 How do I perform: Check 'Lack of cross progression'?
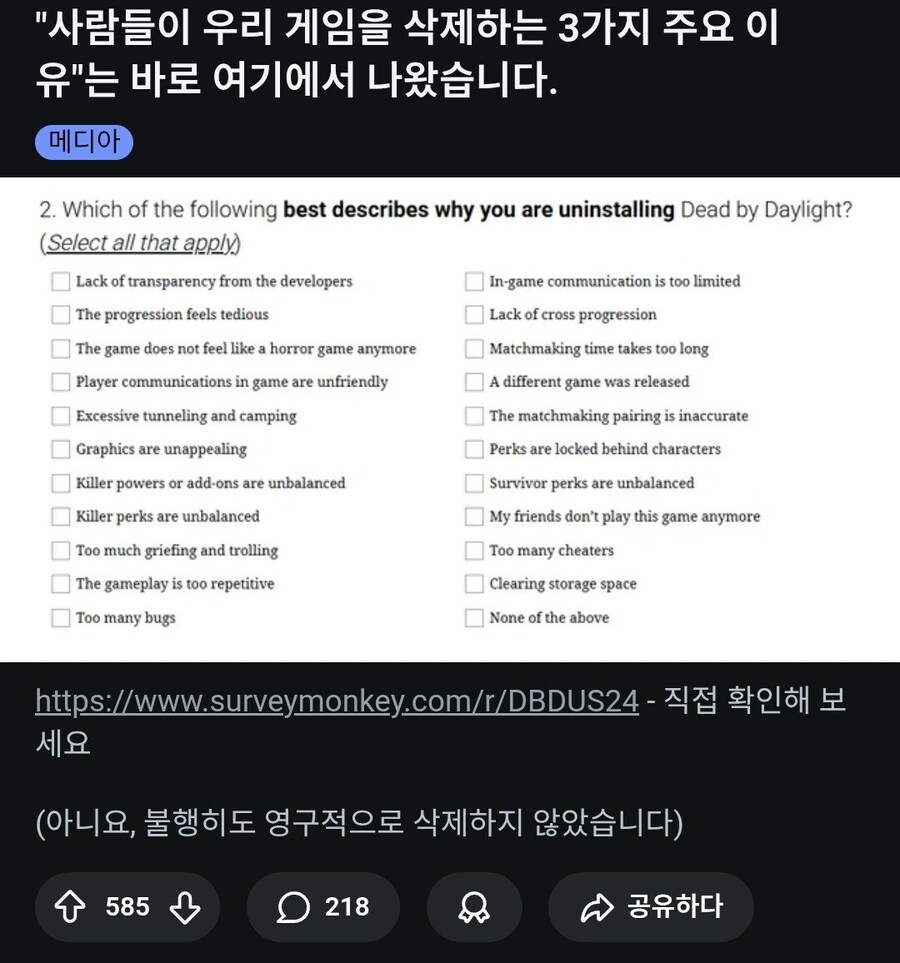472,315
